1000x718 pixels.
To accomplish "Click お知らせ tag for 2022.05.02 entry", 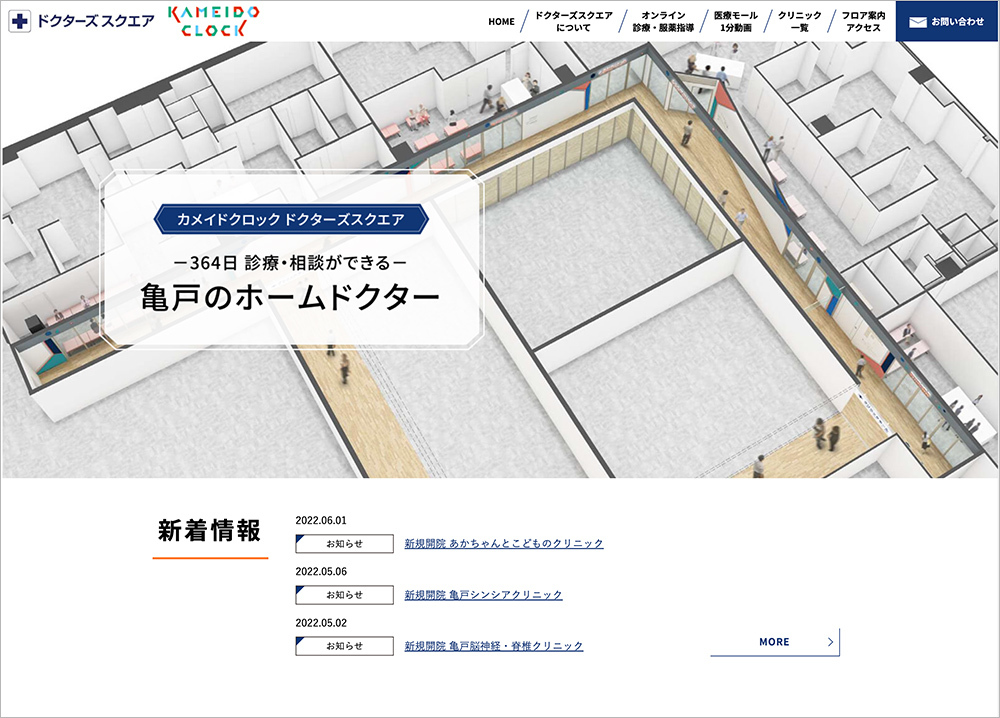I will [x=344, y=646].
